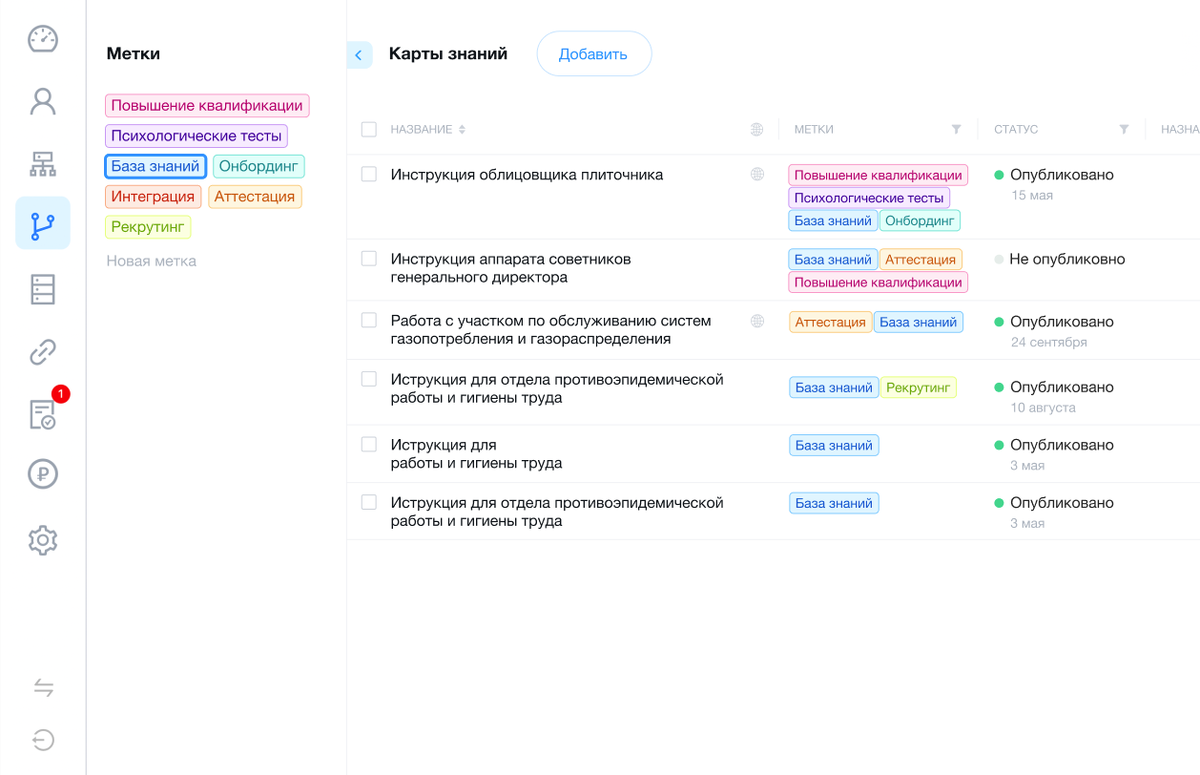
Task: Click Рекрутинг tag in table row
Action: coord(918,387)
